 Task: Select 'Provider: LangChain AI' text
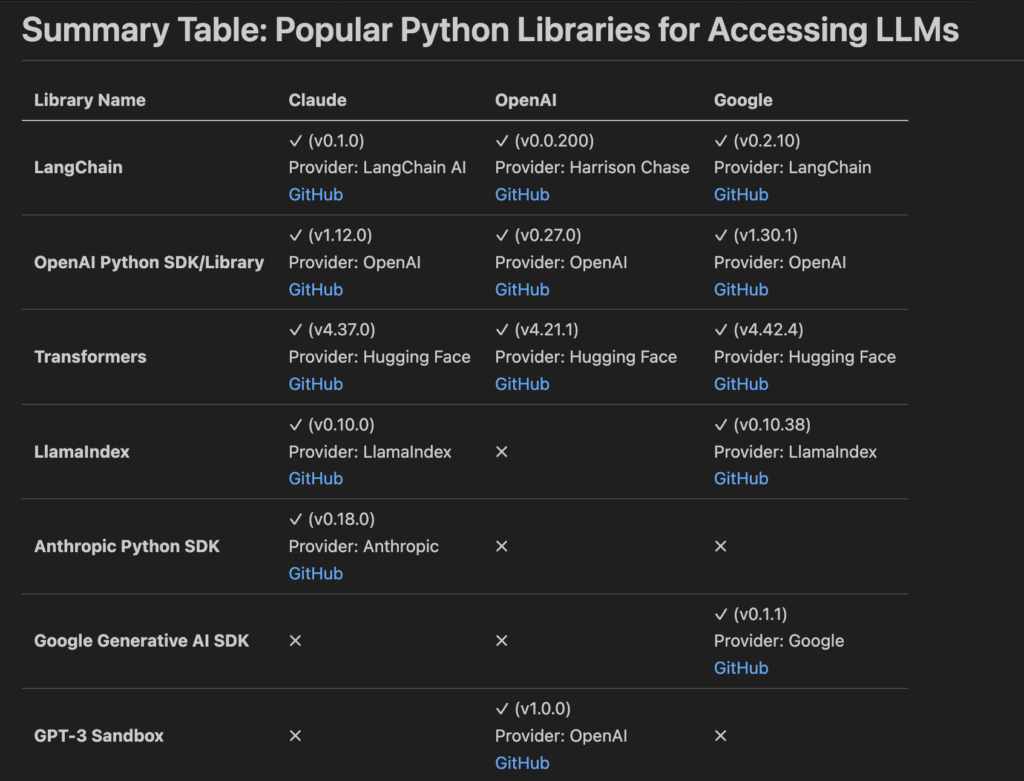[377, 167]
